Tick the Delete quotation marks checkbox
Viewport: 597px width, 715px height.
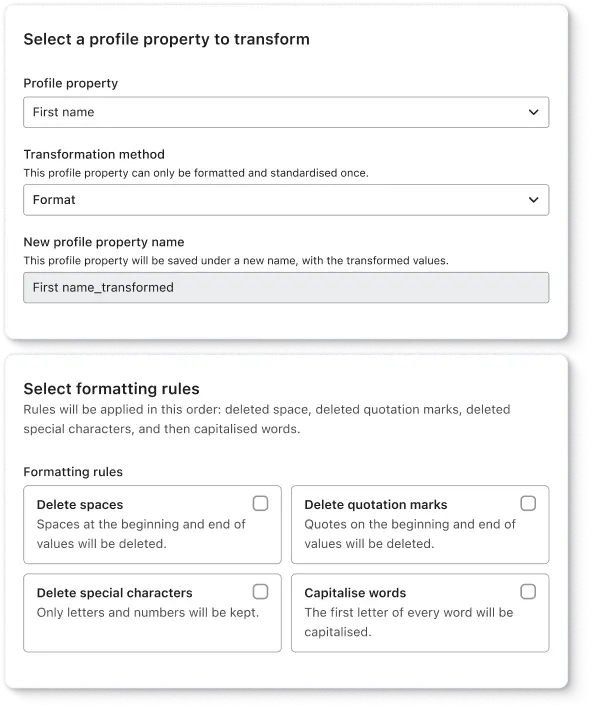tap(528, 503)
